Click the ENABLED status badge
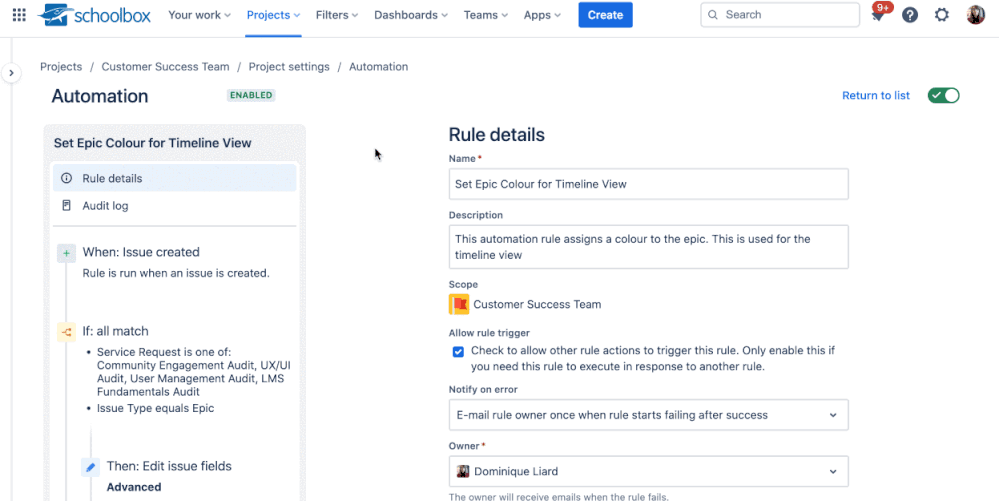Viewport: 999px width, 501px height. pos(251,96)
